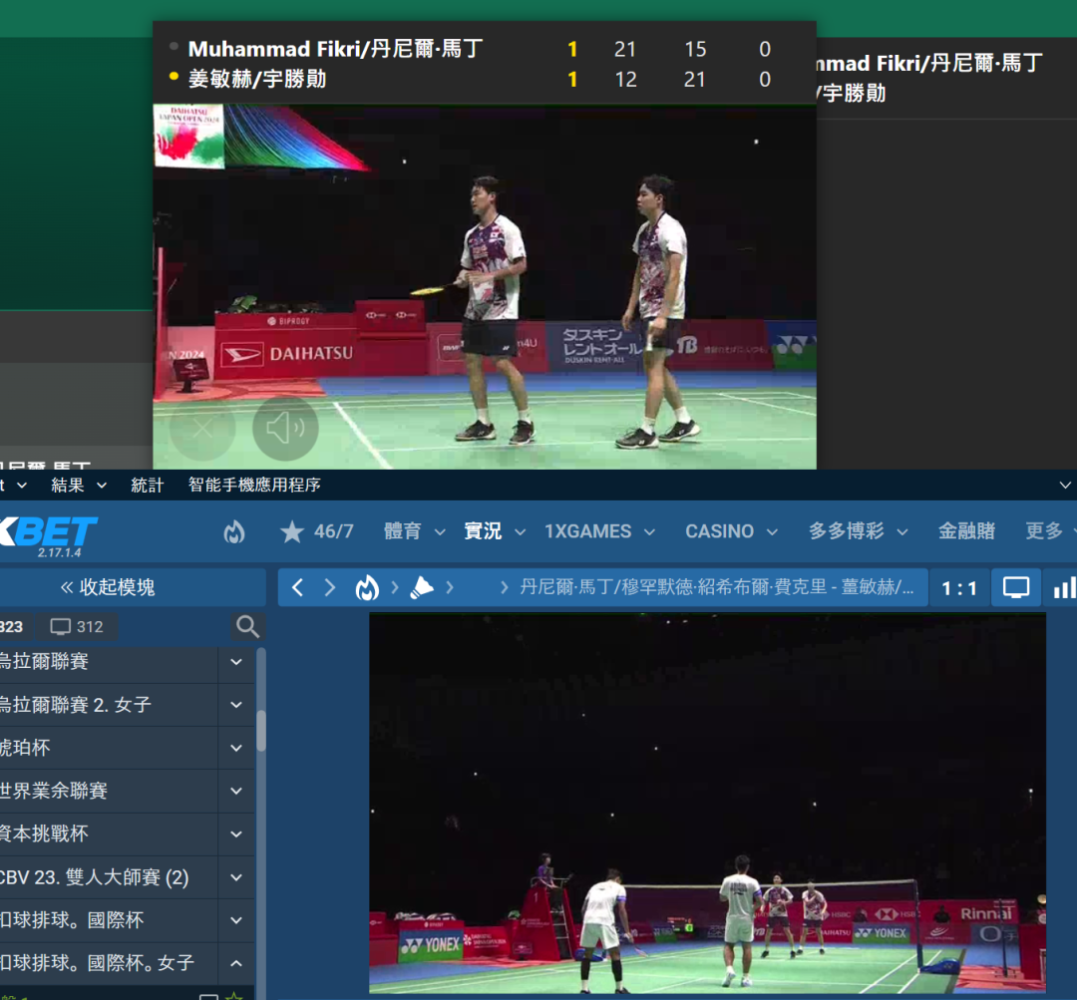Open the 結果 results dropdown
The width and height of the screenshot is (1077, 1000).
[x=79, y=486]
